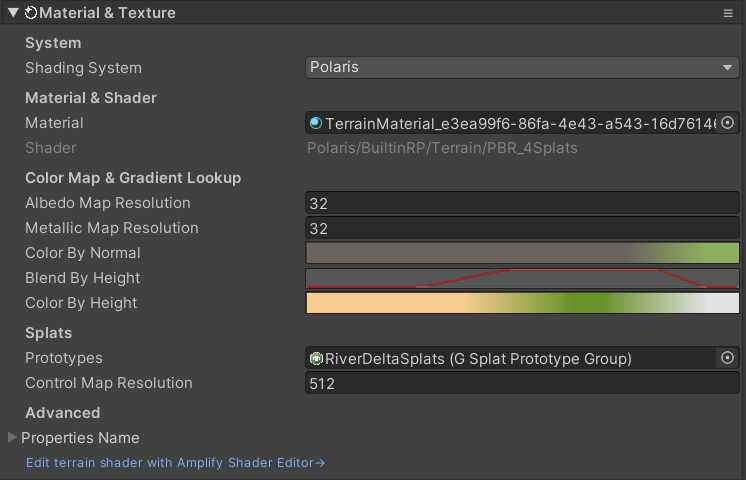The width and height of the screenshot is (746, 480).
Task: Click the Metallic Map Resolution field
Action: tap(521, 228)
